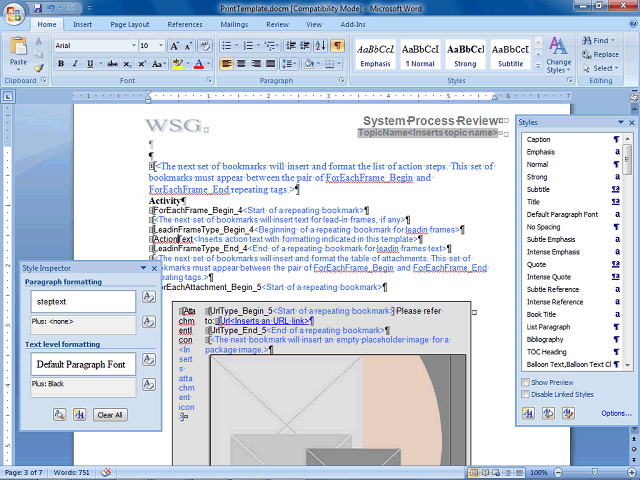Check Disable Linked Styles checkbox
Viewport: 640px width, 480px height.
click(x=526, y=394)
